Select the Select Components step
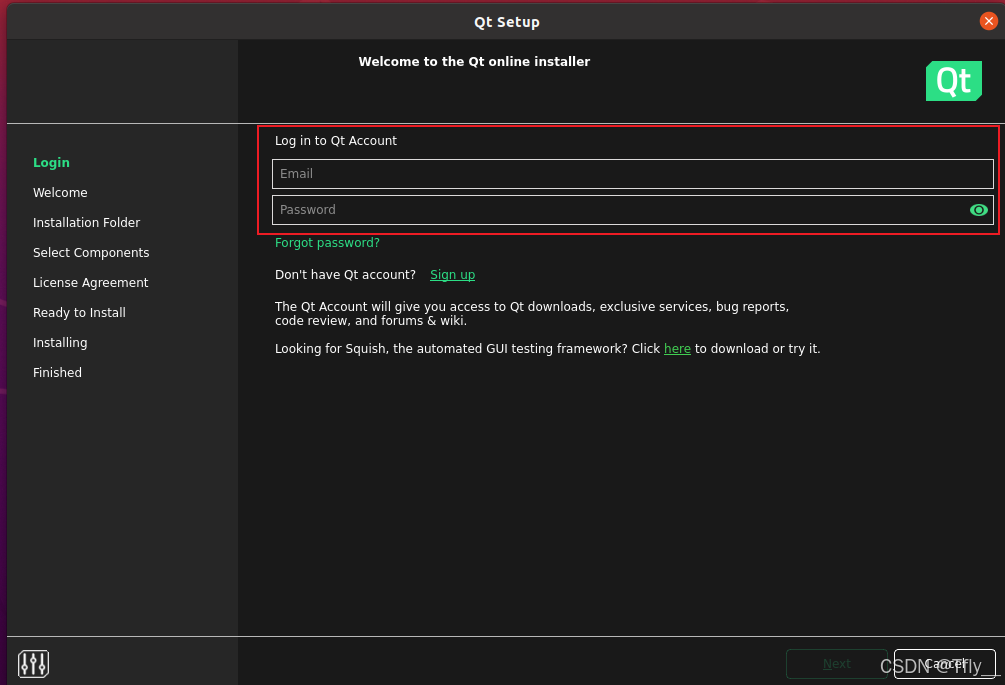Viewport: 1005px width, 685px height. (91, 253)
